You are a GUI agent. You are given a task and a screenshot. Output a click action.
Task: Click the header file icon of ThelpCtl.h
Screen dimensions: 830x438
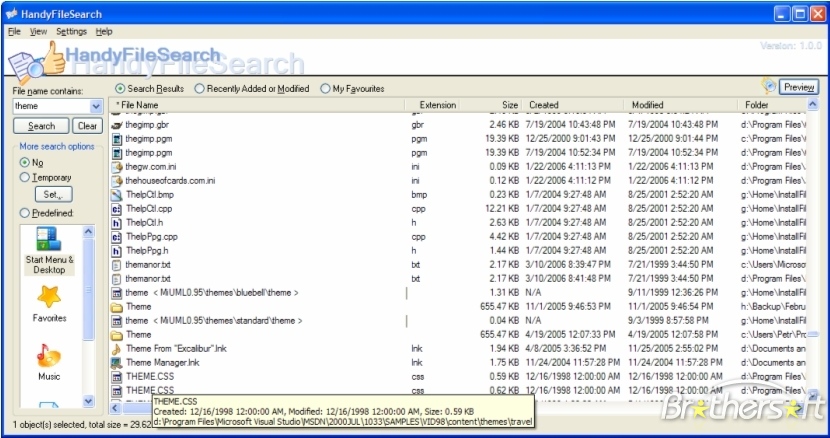pyautogui.click(x=116, y=223)
